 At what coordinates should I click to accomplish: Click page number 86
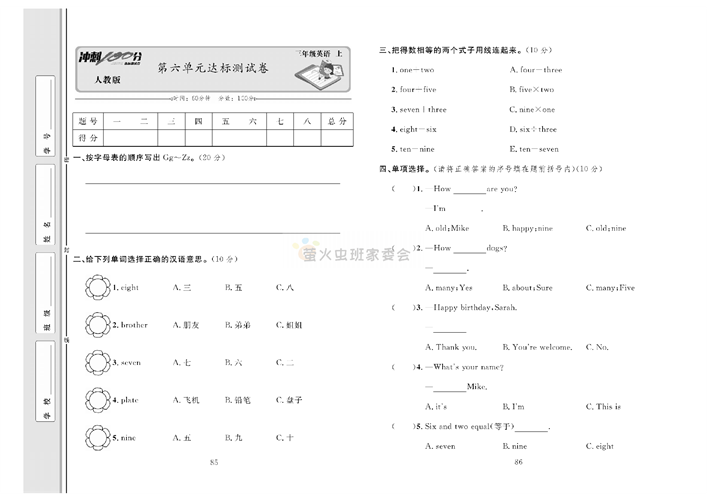[518, 462]
